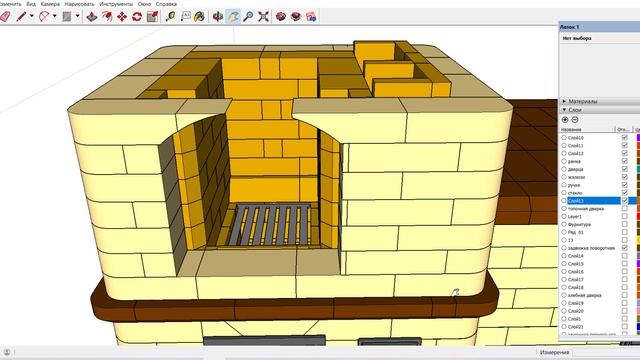Click the Zoom Extents tool

(263, 17)
